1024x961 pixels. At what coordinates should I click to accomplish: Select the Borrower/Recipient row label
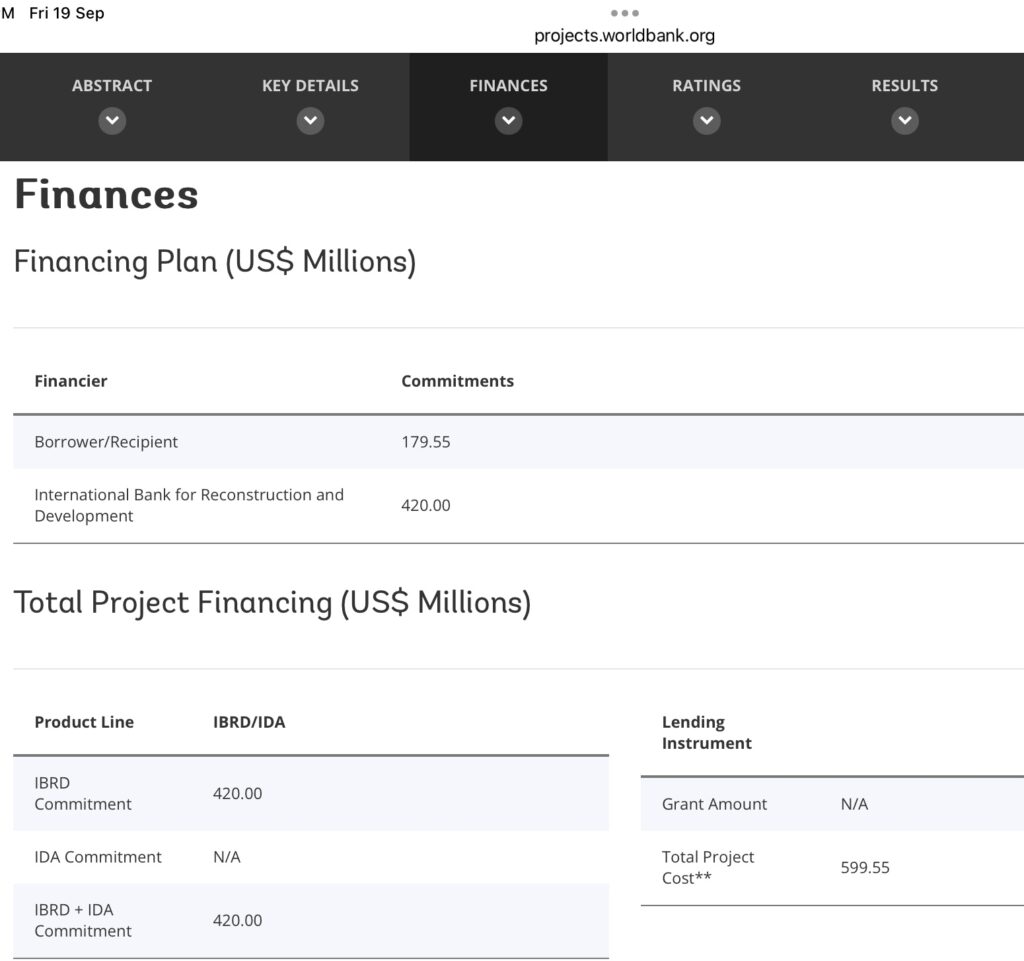pyautogui.click(x=106, y=442)
